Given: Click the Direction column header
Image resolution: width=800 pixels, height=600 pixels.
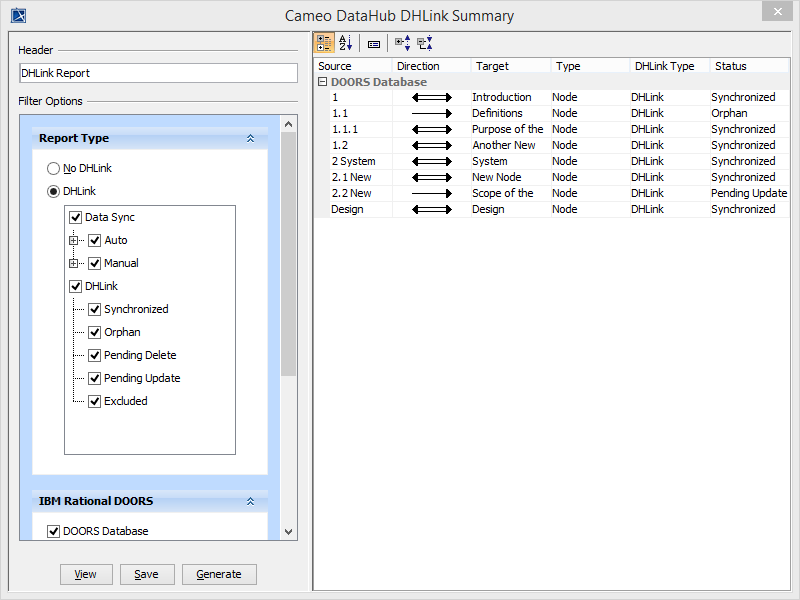Looking at the screenshot, I should tap(431, 66).
